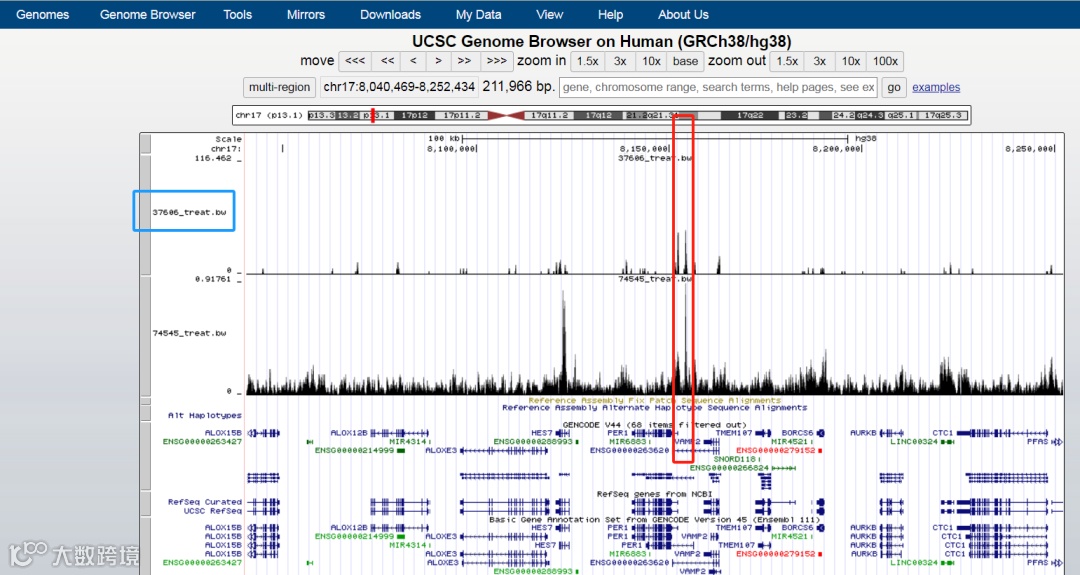Move far left with the <<< button

coord(355,61)
